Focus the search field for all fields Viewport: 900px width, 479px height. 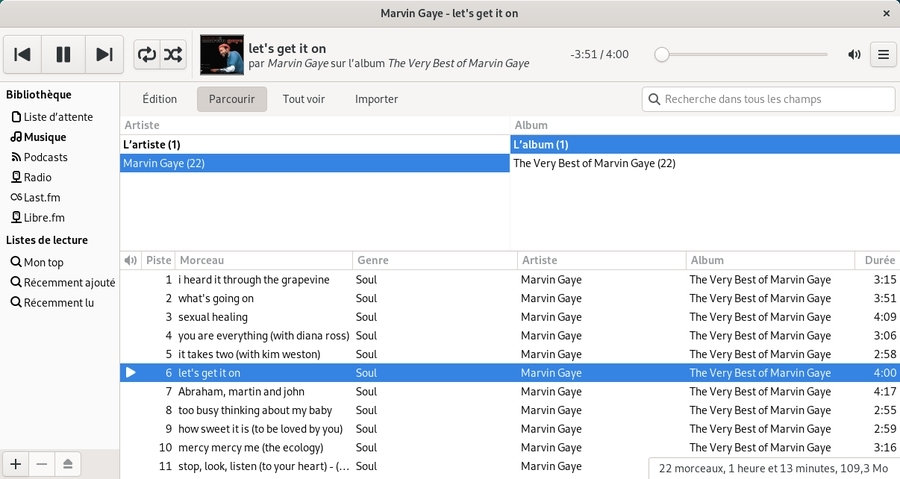click(768, 99)
